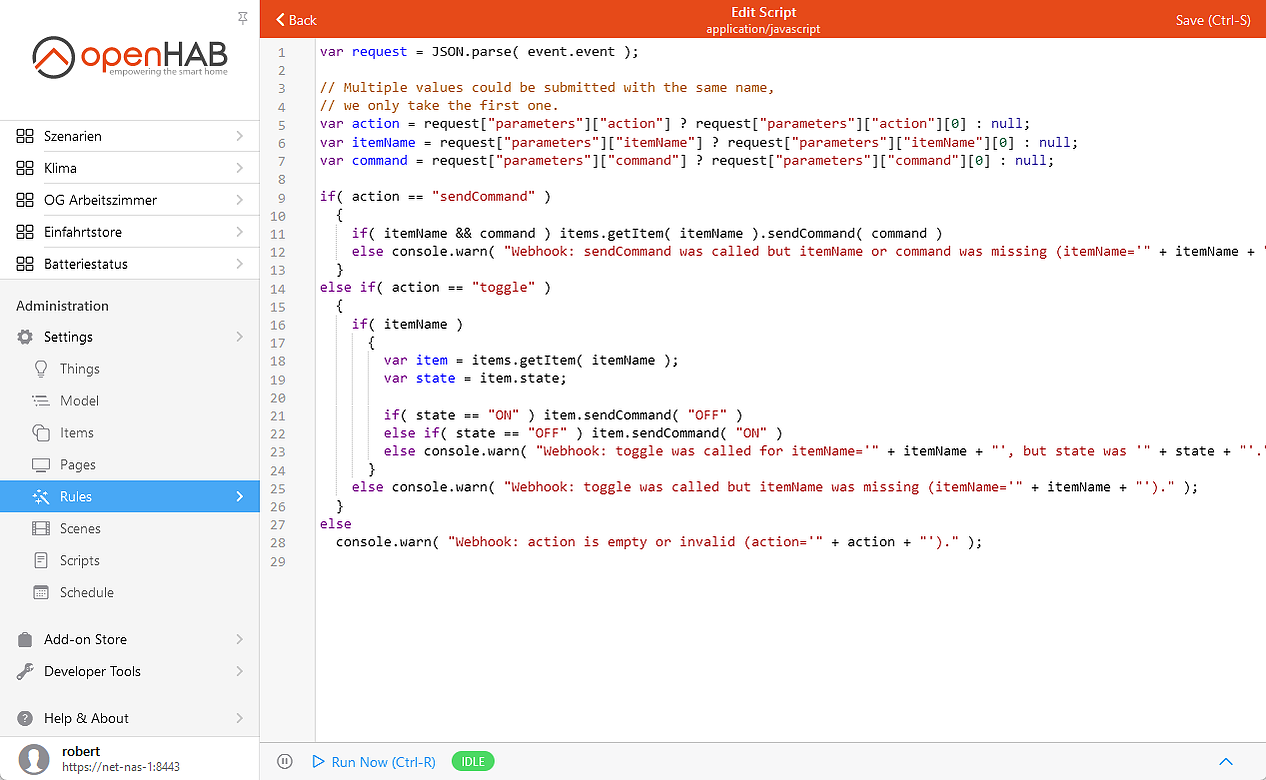Expand the OG Arbeitszimmer chevron
1266x780 pixels.
pos(240,200)
